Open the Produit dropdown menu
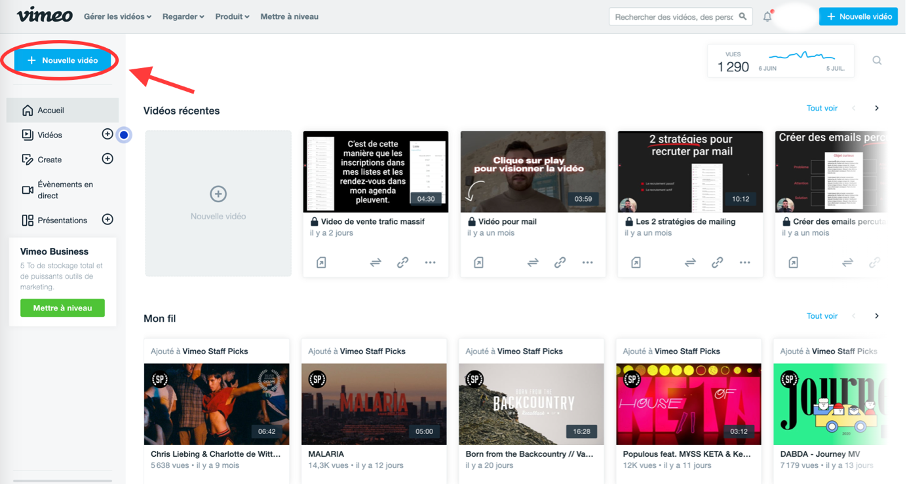The height and width of the screenshot is (484, 906). (x=232, y=17)
